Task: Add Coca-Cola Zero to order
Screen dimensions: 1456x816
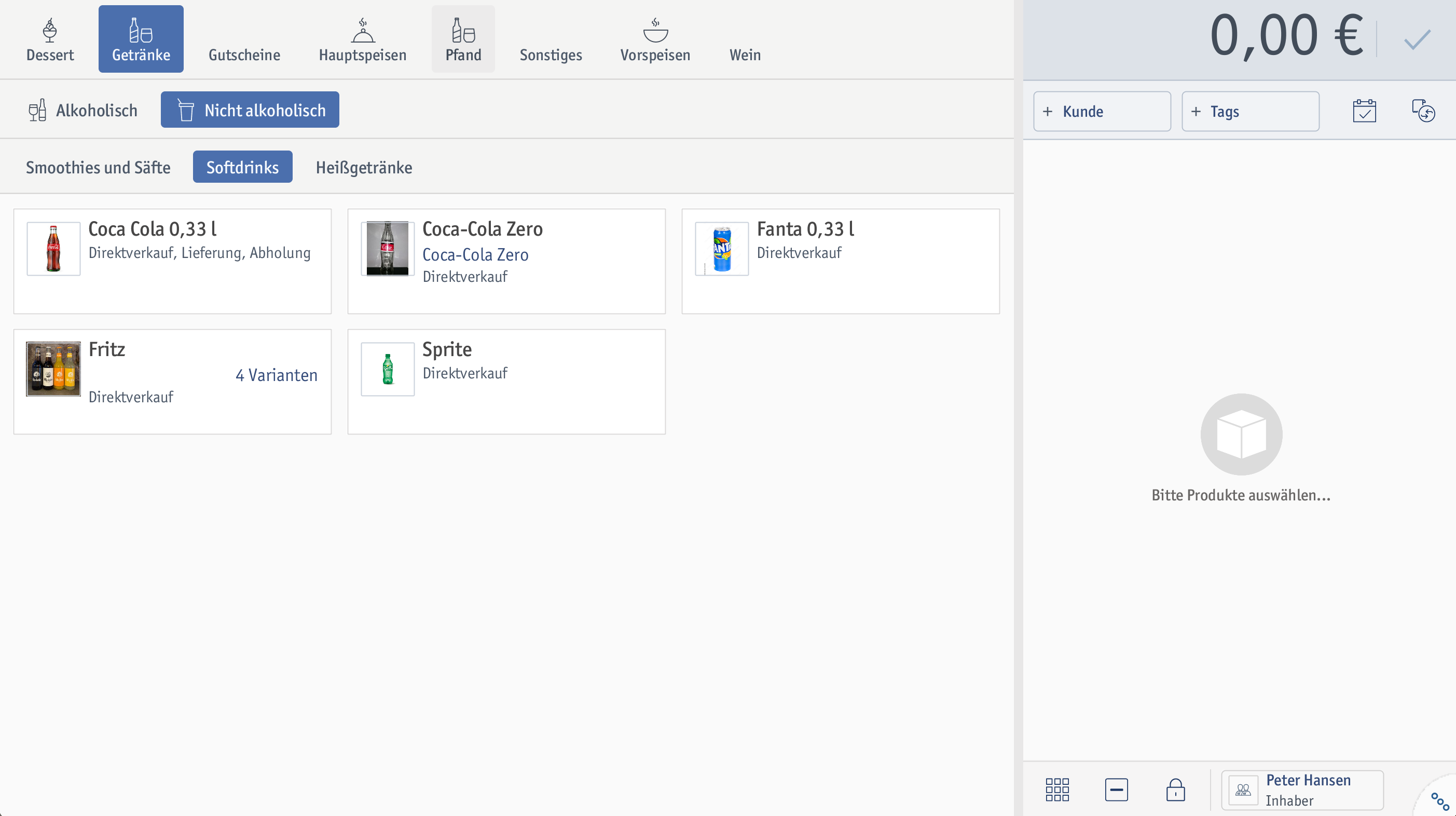Action: pos(506,261)
